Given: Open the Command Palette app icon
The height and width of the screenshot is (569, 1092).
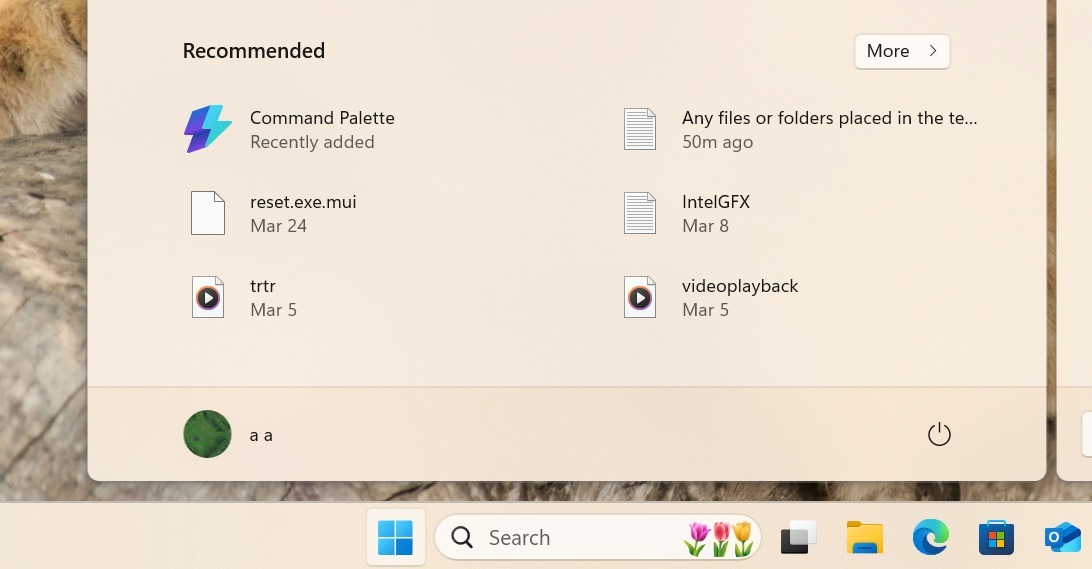Looking at the screenshot, I should [x=208, y=130].
